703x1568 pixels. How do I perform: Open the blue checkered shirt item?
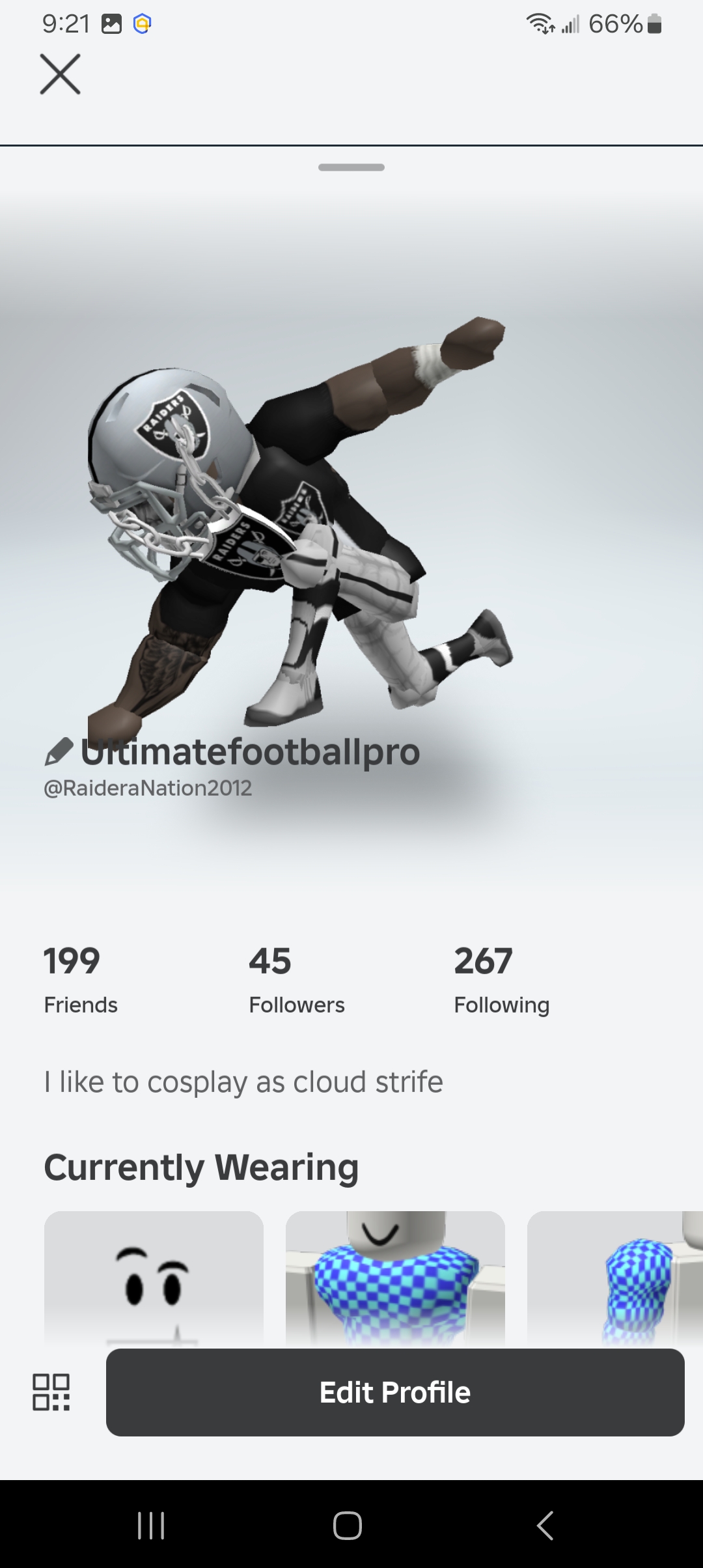point(395,1280)
